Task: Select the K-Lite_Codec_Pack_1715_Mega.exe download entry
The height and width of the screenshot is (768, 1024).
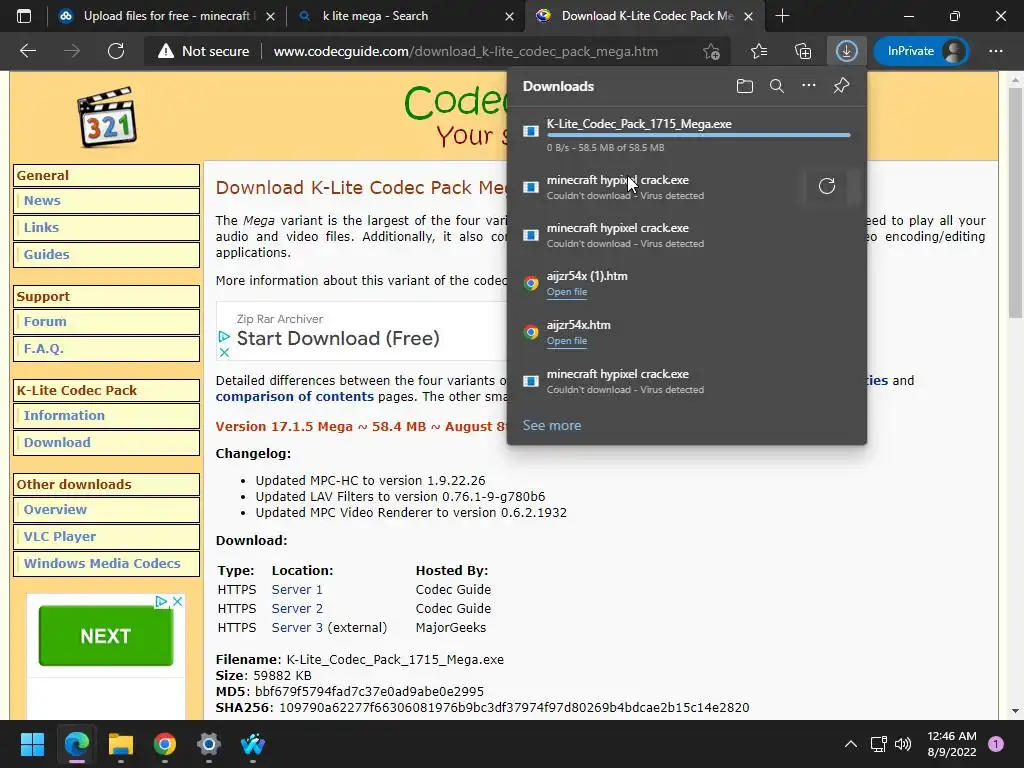Action: click(x=686, y=135)
